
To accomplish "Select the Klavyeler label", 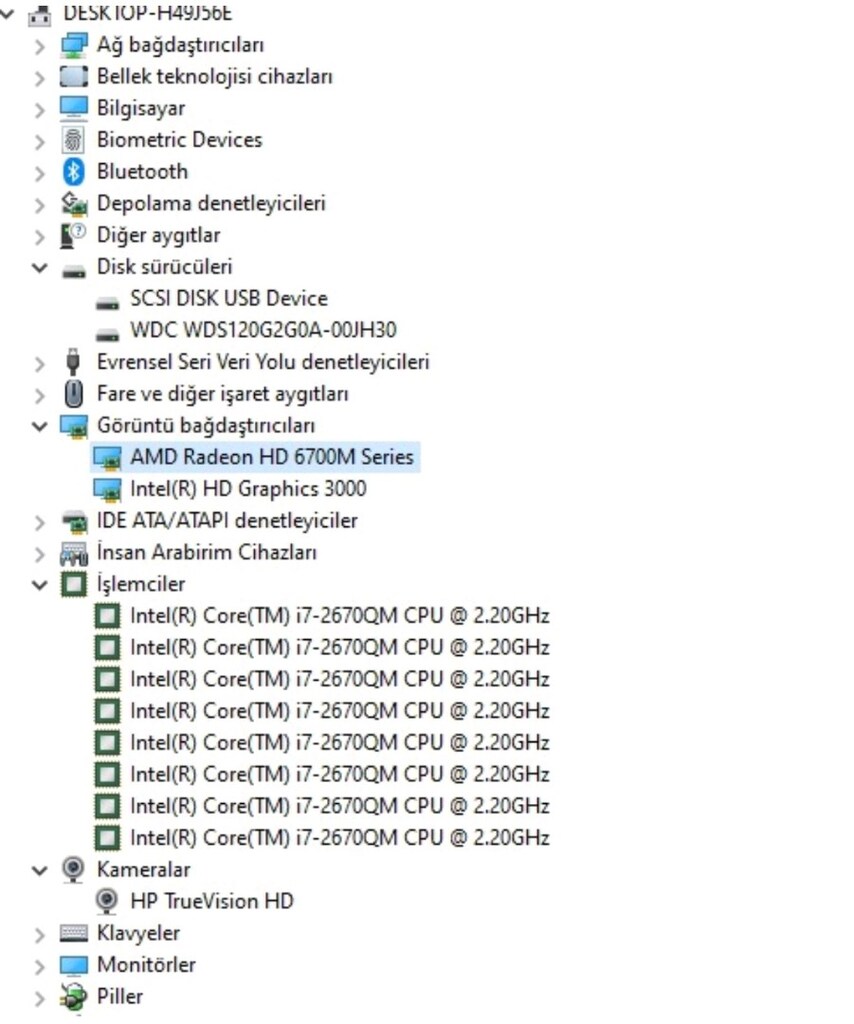I will click(138, 933).
